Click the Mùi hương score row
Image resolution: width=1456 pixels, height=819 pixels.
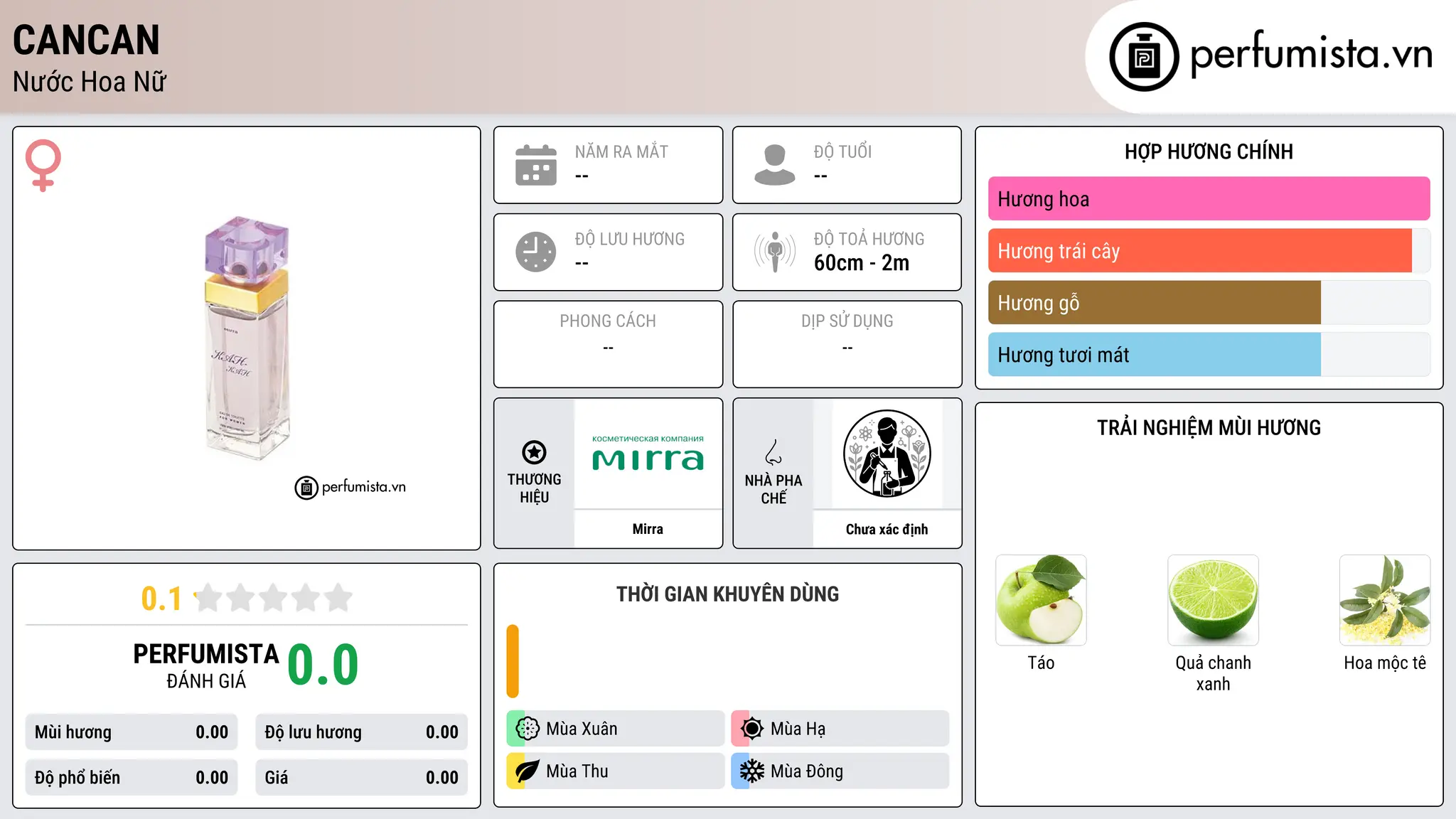132,732
